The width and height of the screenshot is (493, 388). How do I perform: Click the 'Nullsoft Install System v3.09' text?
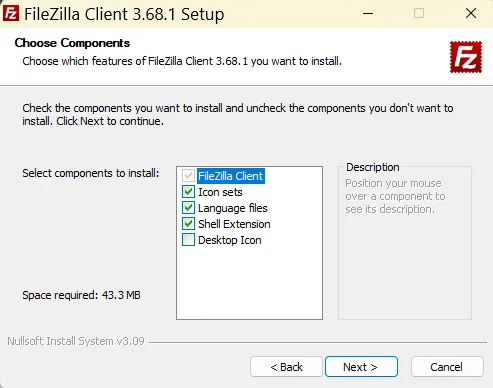pyautogui.click(x=76, y=341)
